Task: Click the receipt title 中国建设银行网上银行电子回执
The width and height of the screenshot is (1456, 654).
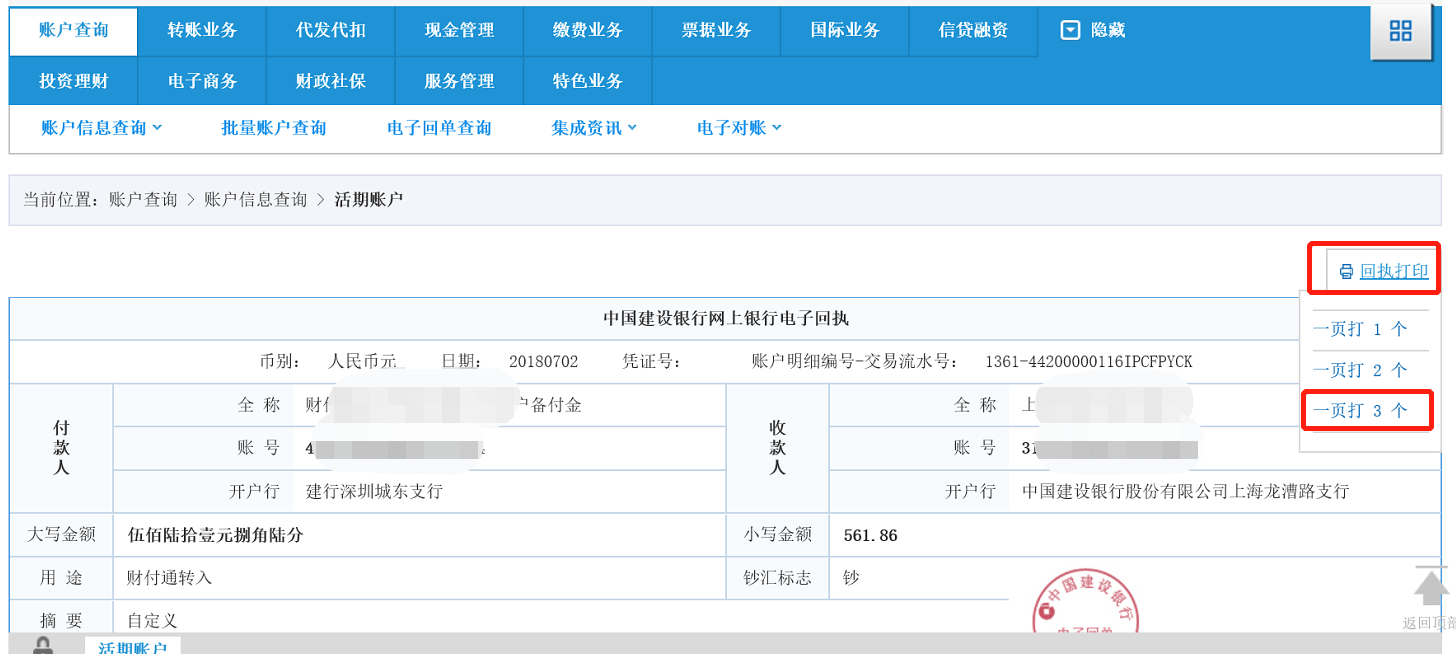Action: point(726,319)
